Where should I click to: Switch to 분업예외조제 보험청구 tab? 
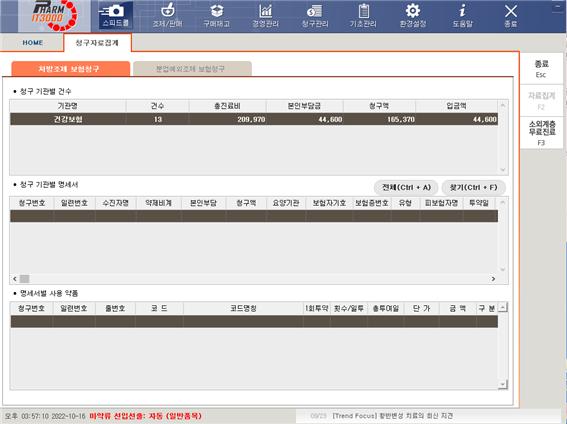[x=192, y=69]
